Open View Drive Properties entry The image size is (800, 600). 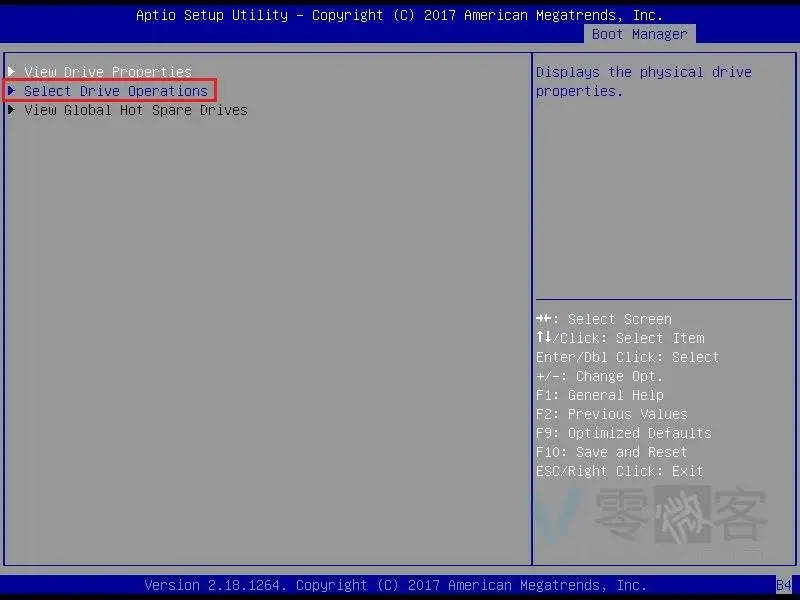pyautogui.click(x=107, y=72)
